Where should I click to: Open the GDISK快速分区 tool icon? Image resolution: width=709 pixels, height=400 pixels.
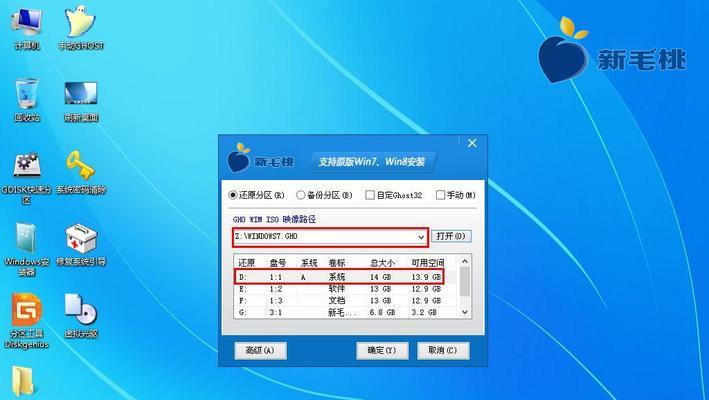click(27, 177)
